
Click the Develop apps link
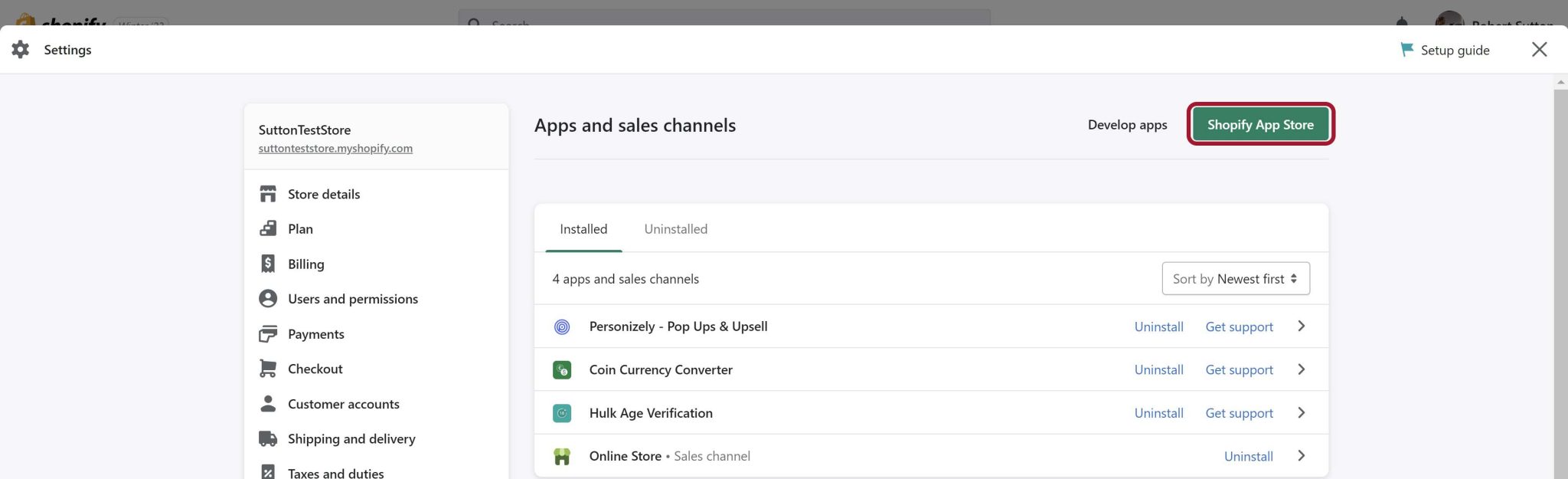pos(1127,125)
